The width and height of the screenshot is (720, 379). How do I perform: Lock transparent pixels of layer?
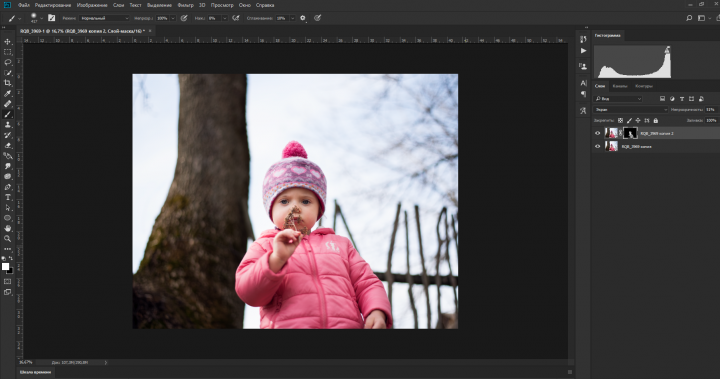[x=620, y=120]
